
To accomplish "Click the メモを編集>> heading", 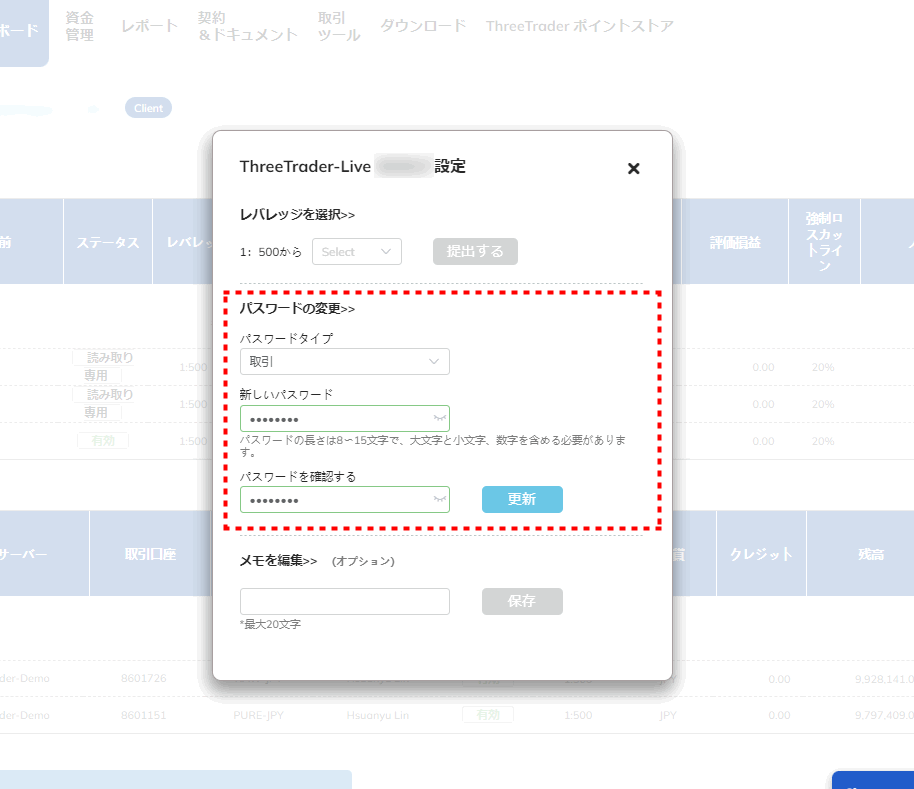I will coord(279,561).
